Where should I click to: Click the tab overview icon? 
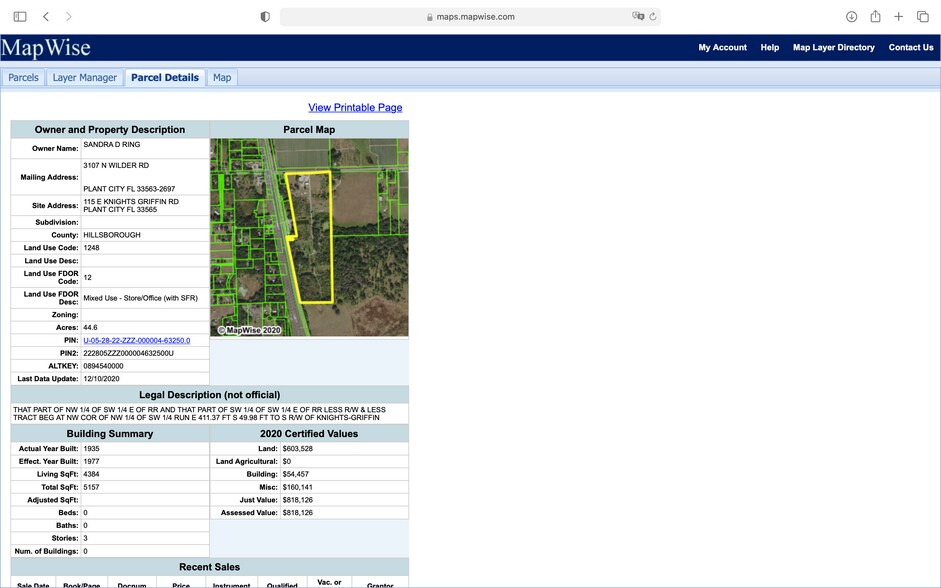(x=922, y=16)
